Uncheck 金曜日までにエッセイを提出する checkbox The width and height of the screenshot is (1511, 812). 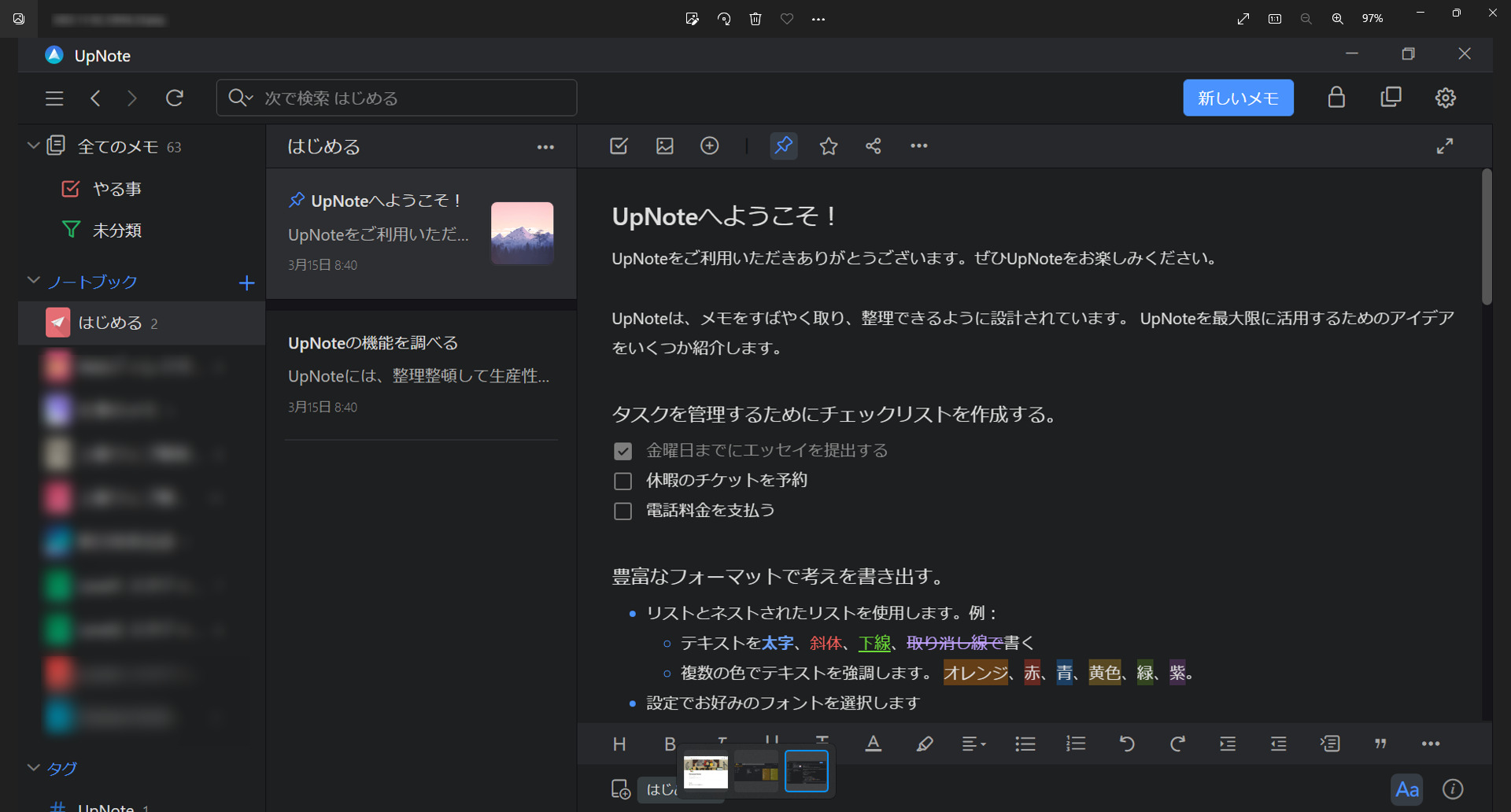point(623,451)
